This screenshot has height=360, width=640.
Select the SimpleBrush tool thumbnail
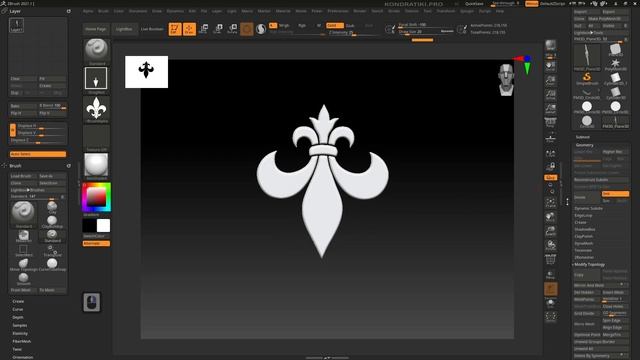[587, 78]
